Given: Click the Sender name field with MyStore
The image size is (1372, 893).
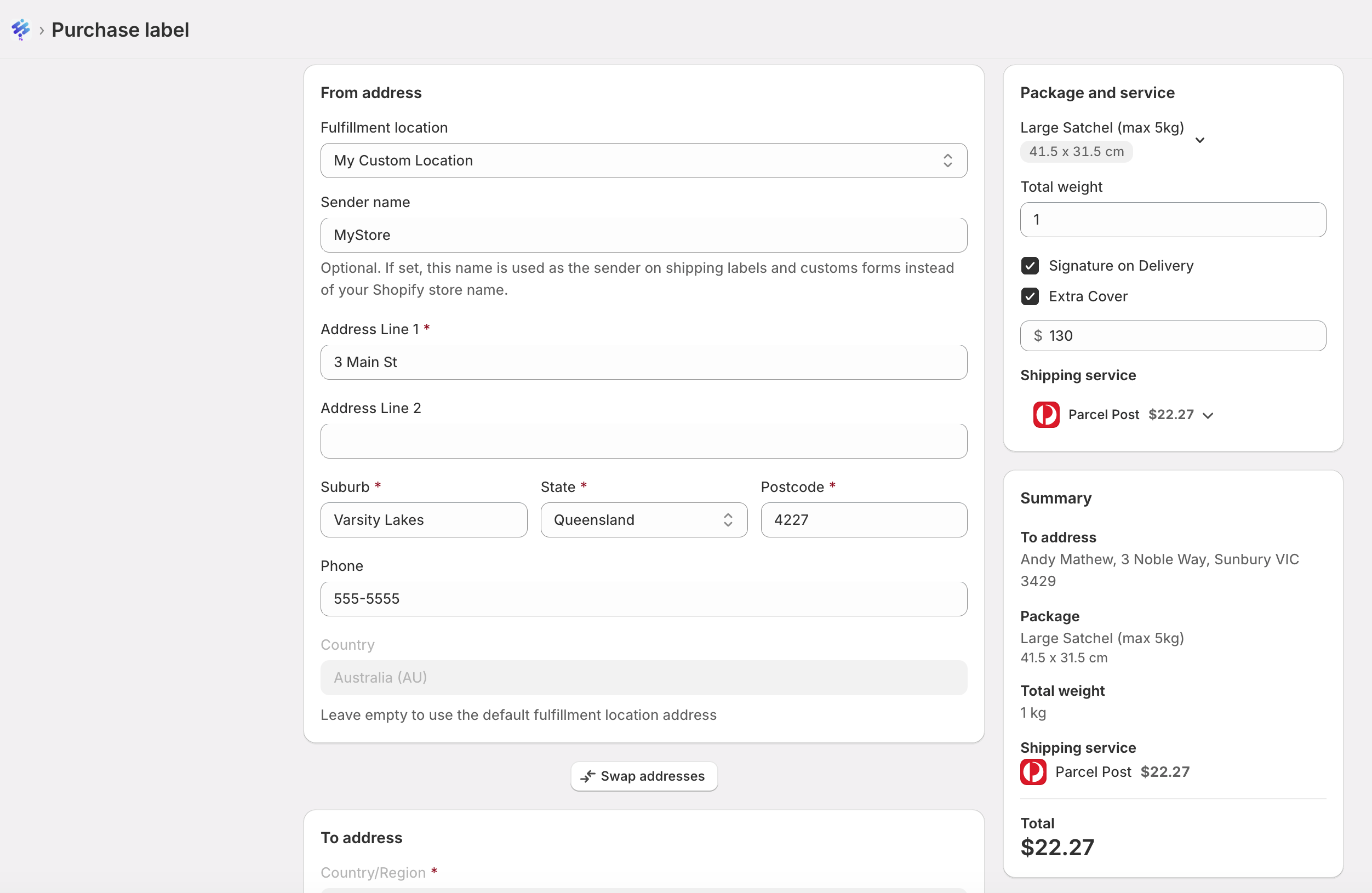Looking at the screenshot, I should [x=643, y=235].
